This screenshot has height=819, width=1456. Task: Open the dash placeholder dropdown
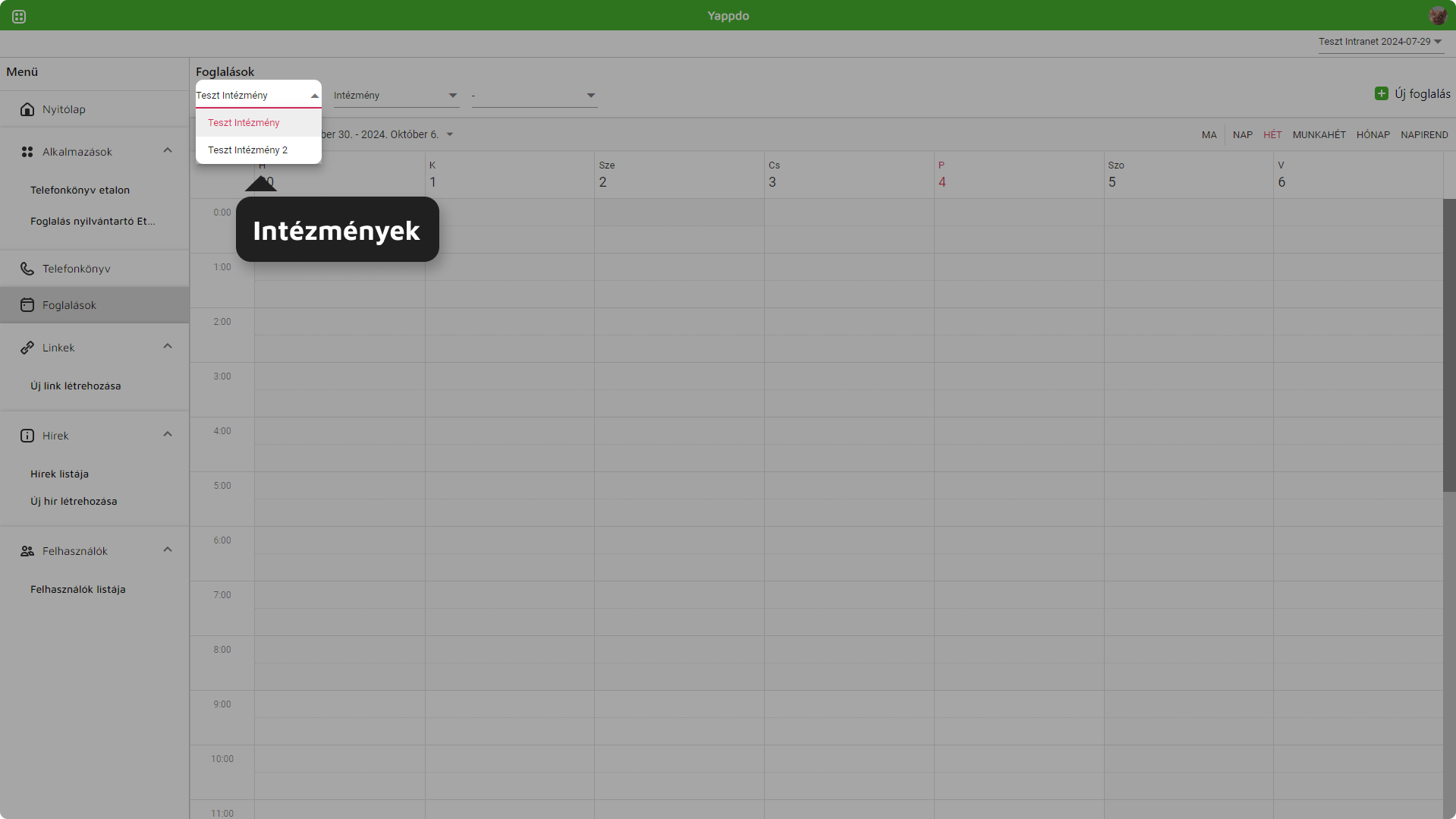click(x=534, y=96)
